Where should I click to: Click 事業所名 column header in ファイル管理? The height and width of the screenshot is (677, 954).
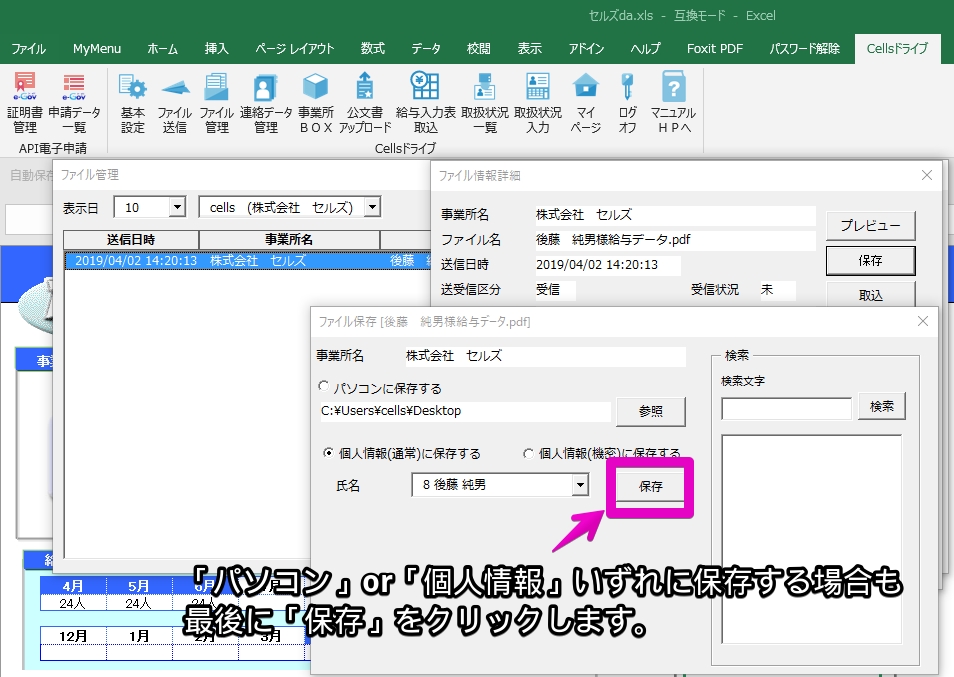(x=289, y=240)
